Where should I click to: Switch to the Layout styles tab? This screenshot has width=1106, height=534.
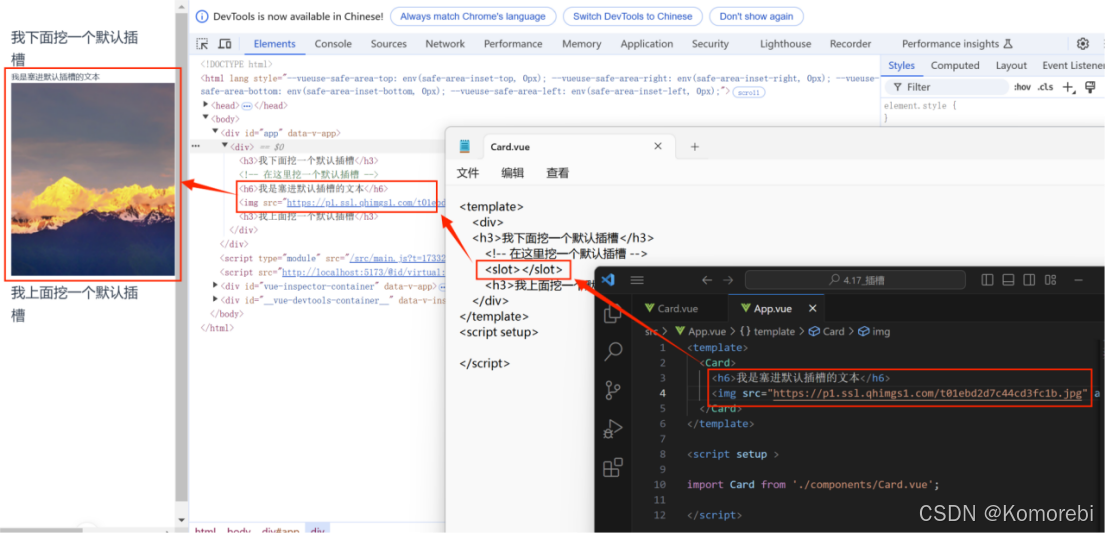(1011, 66)
